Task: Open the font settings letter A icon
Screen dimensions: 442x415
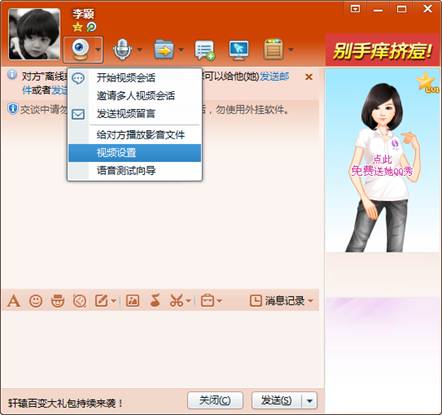Action: pos(14,301)
